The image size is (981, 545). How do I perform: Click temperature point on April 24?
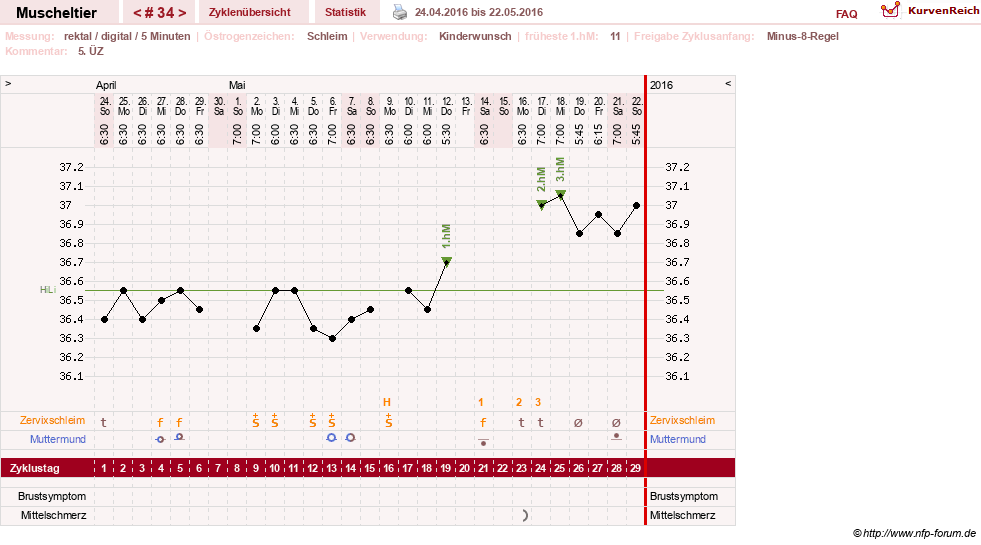coord(104,319)
